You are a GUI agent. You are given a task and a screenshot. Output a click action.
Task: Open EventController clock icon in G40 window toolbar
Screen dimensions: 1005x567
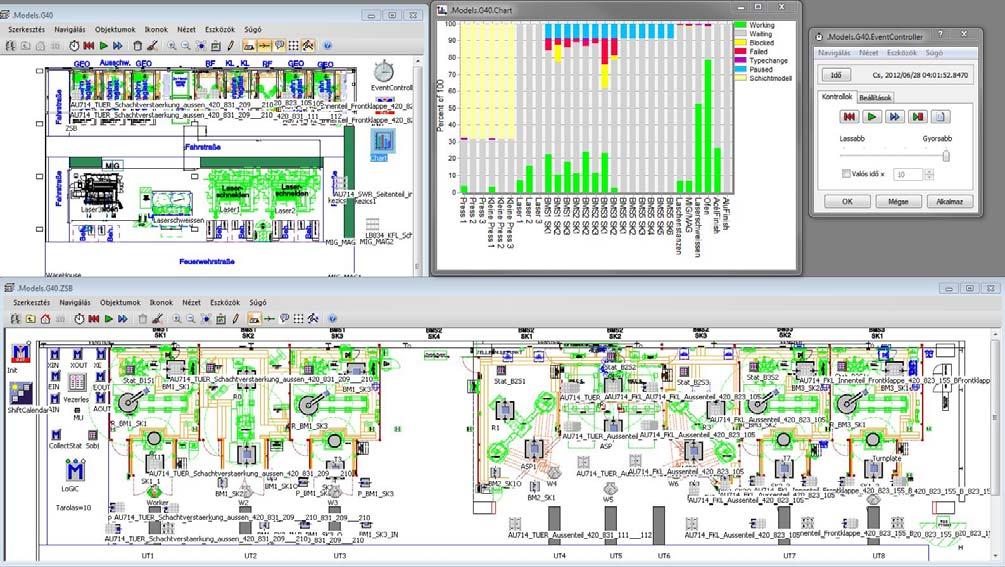point(74,46)
